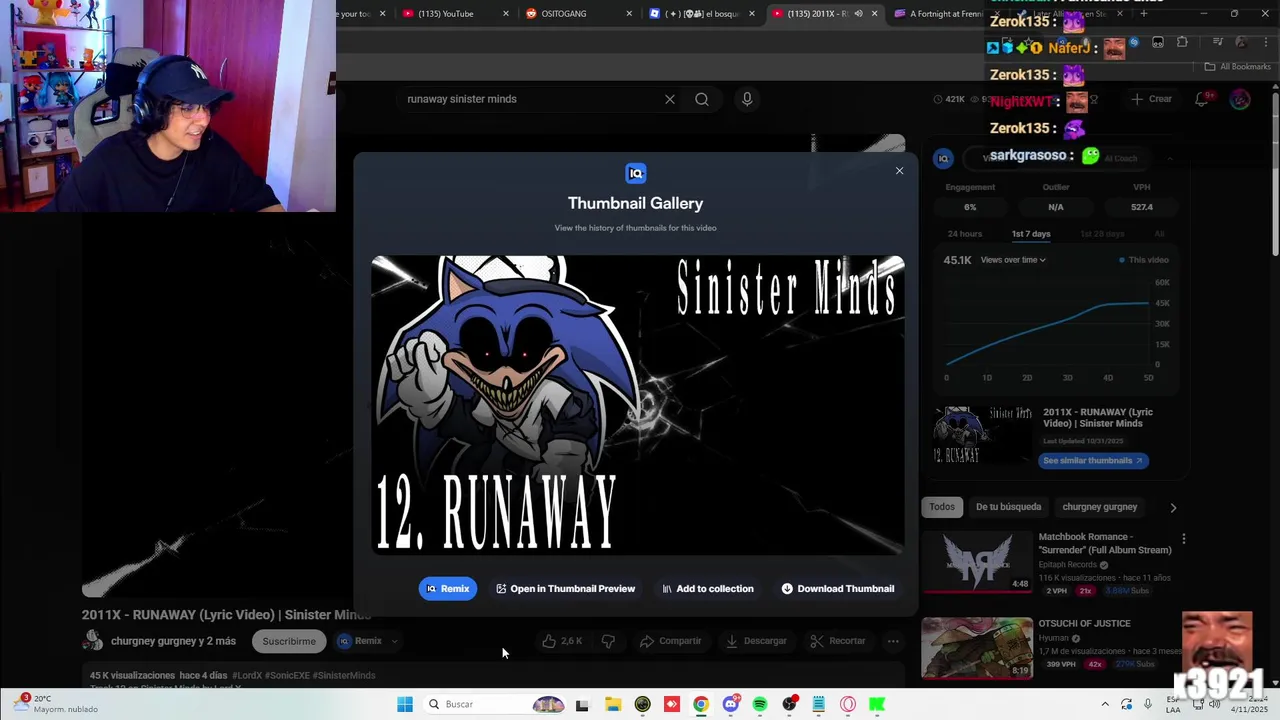Show more filter chips arrow

[x=1173, y=507]
